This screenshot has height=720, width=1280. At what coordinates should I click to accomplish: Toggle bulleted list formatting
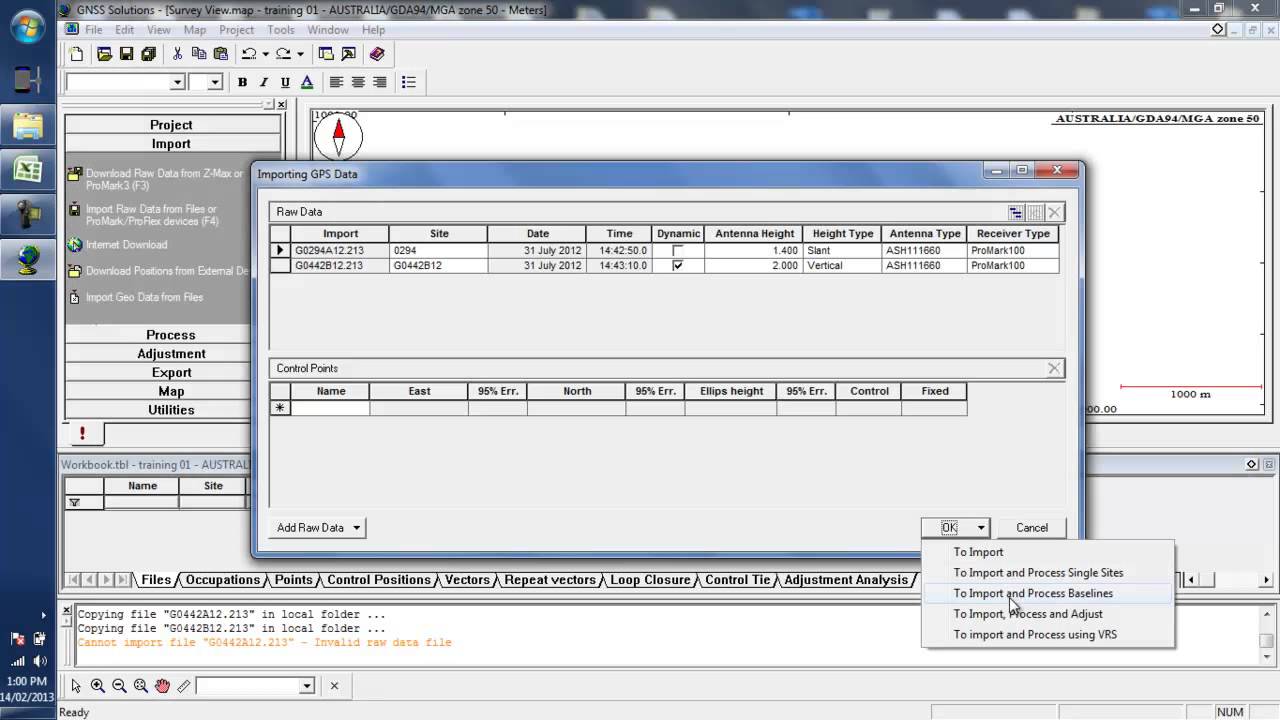point(408,82)
